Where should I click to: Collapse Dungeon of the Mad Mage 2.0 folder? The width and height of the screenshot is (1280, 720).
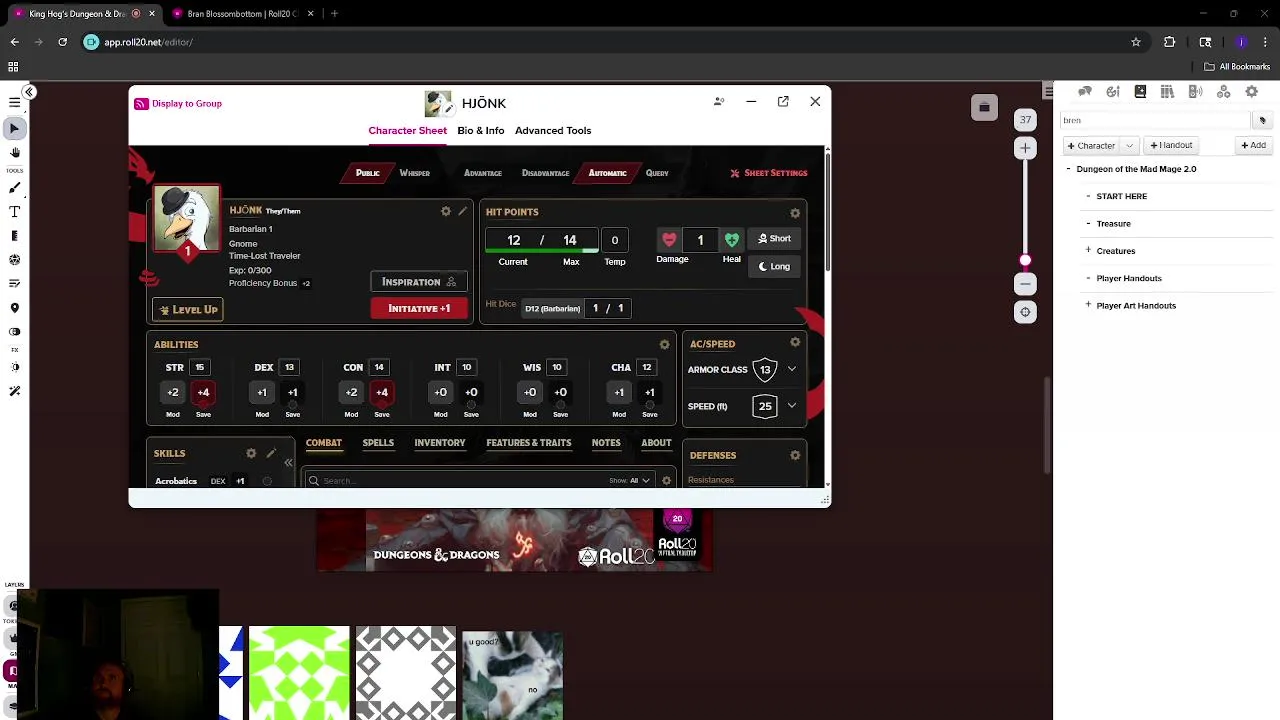(1068, 169)
